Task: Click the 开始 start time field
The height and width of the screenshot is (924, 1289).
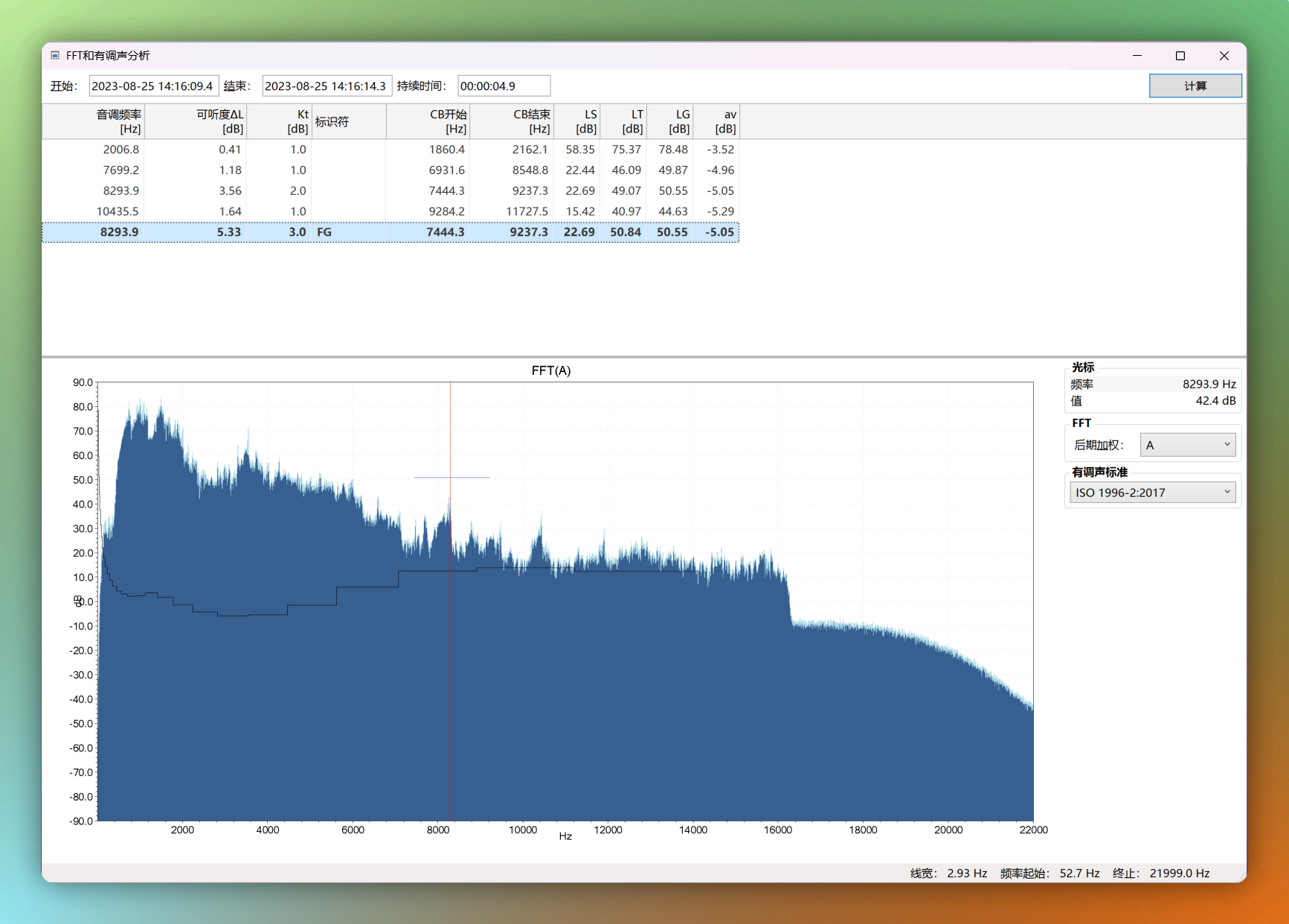Action: (154, 86)
